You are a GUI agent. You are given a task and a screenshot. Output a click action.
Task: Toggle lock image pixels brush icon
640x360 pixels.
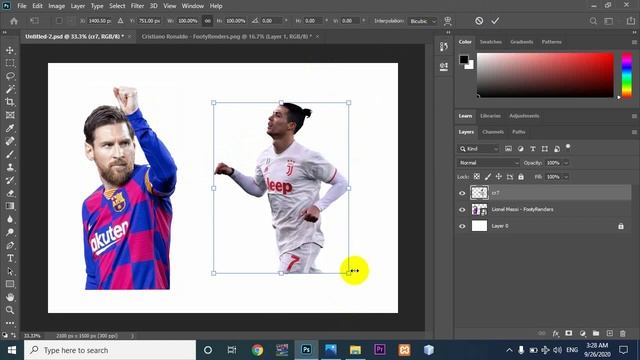pyautogui.click(x=488, y=177)
